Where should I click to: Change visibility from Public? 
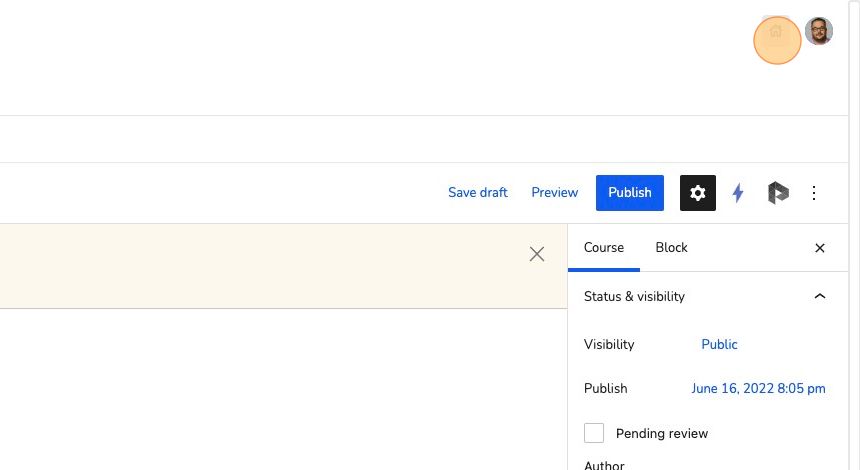pos(719,344)
